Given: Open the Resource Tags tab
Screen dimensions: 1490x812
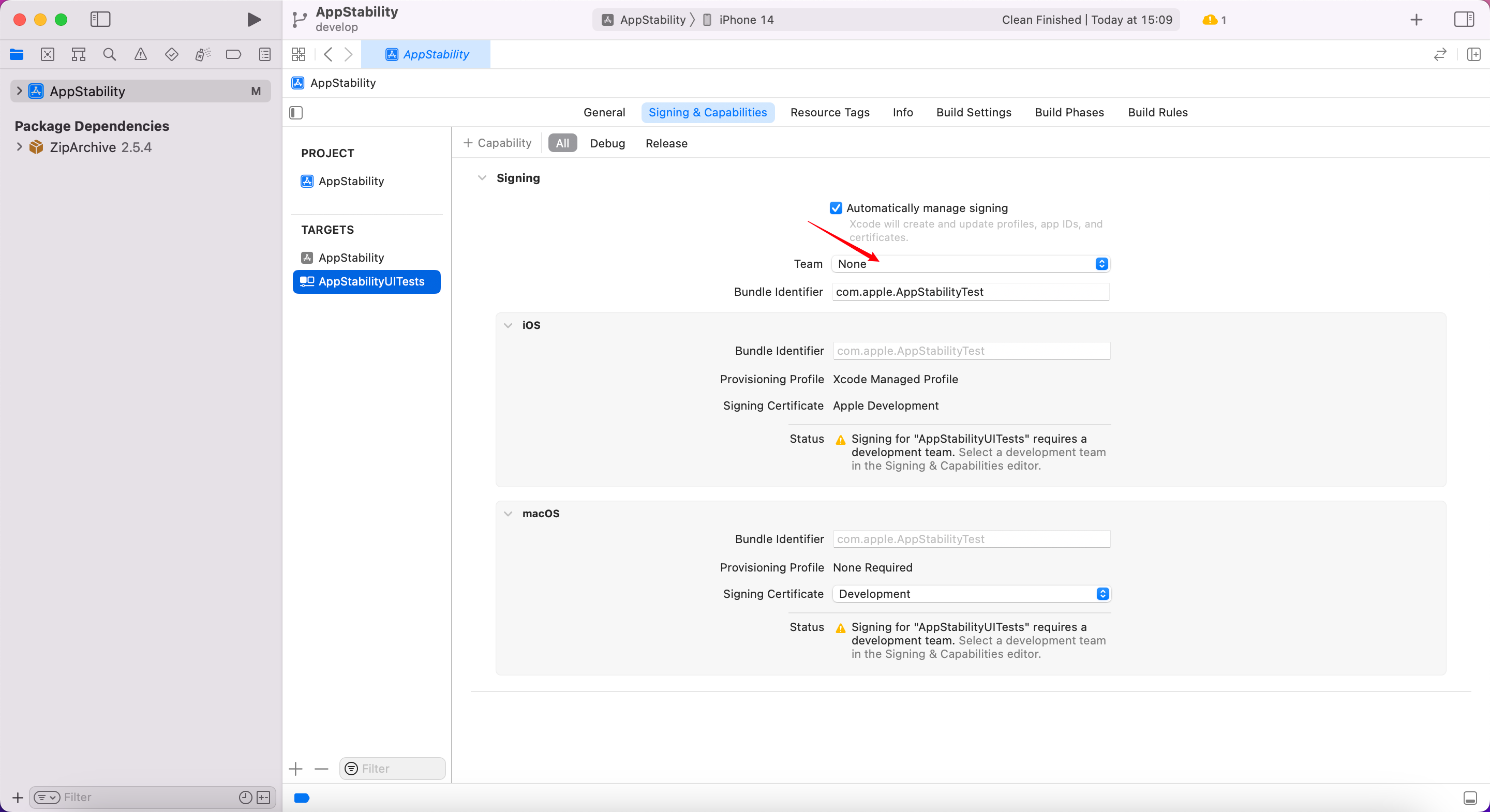Looking at the screenshot, I should 829,112.
